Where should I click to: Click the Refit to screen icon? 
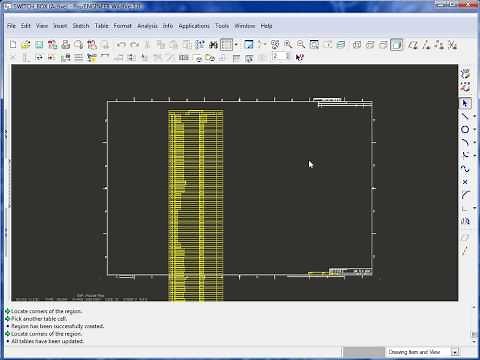tap(314, 44)
